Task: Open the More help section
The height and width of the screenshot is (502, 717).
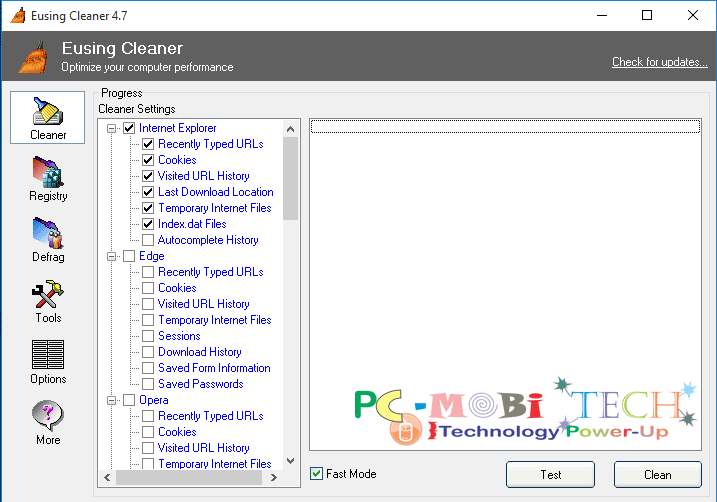Action: pos(48,423)
